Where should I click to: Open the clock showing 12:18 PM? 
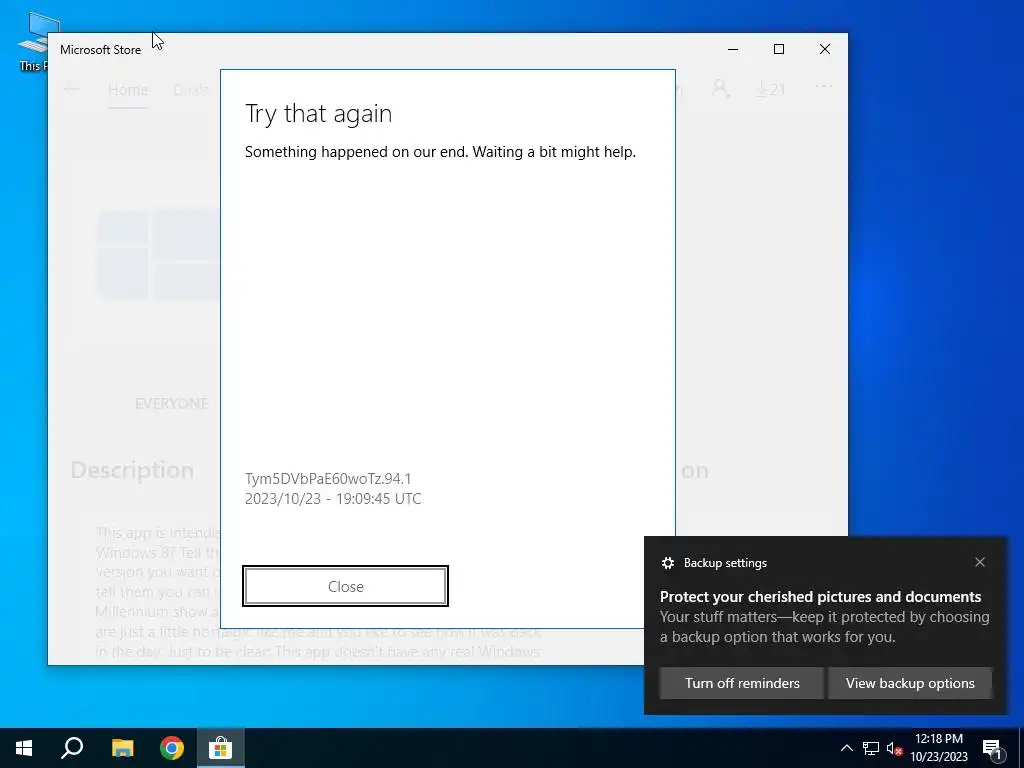click(x=939, y=748)
